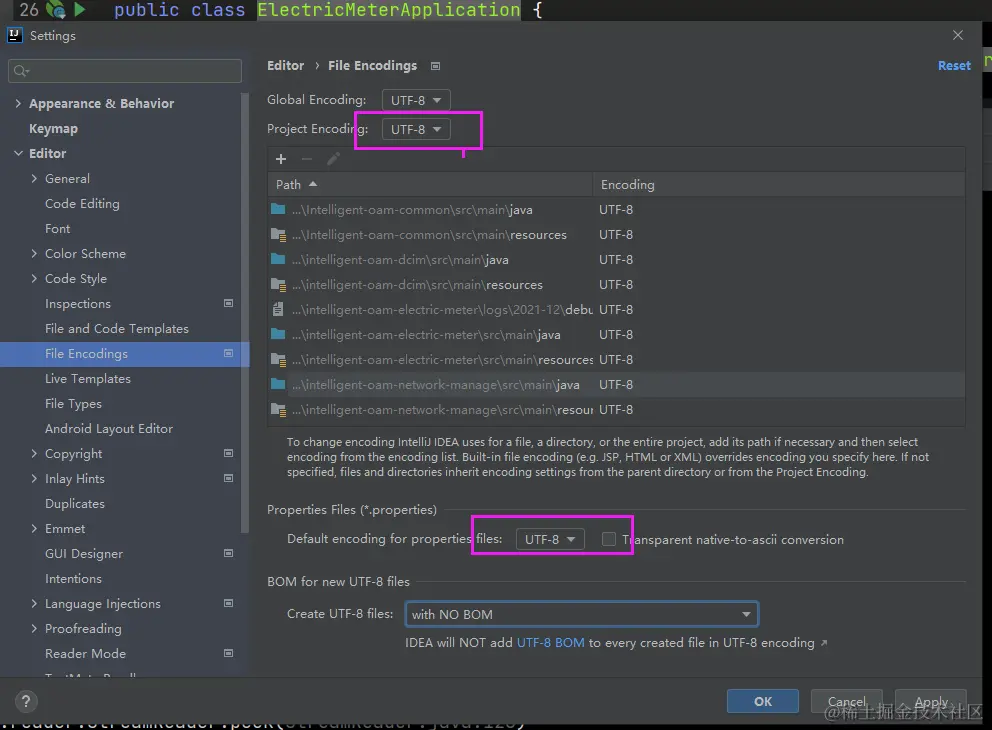Click folder icon of intelligent-oam-dcim resources path

click(x=278, y=285)
